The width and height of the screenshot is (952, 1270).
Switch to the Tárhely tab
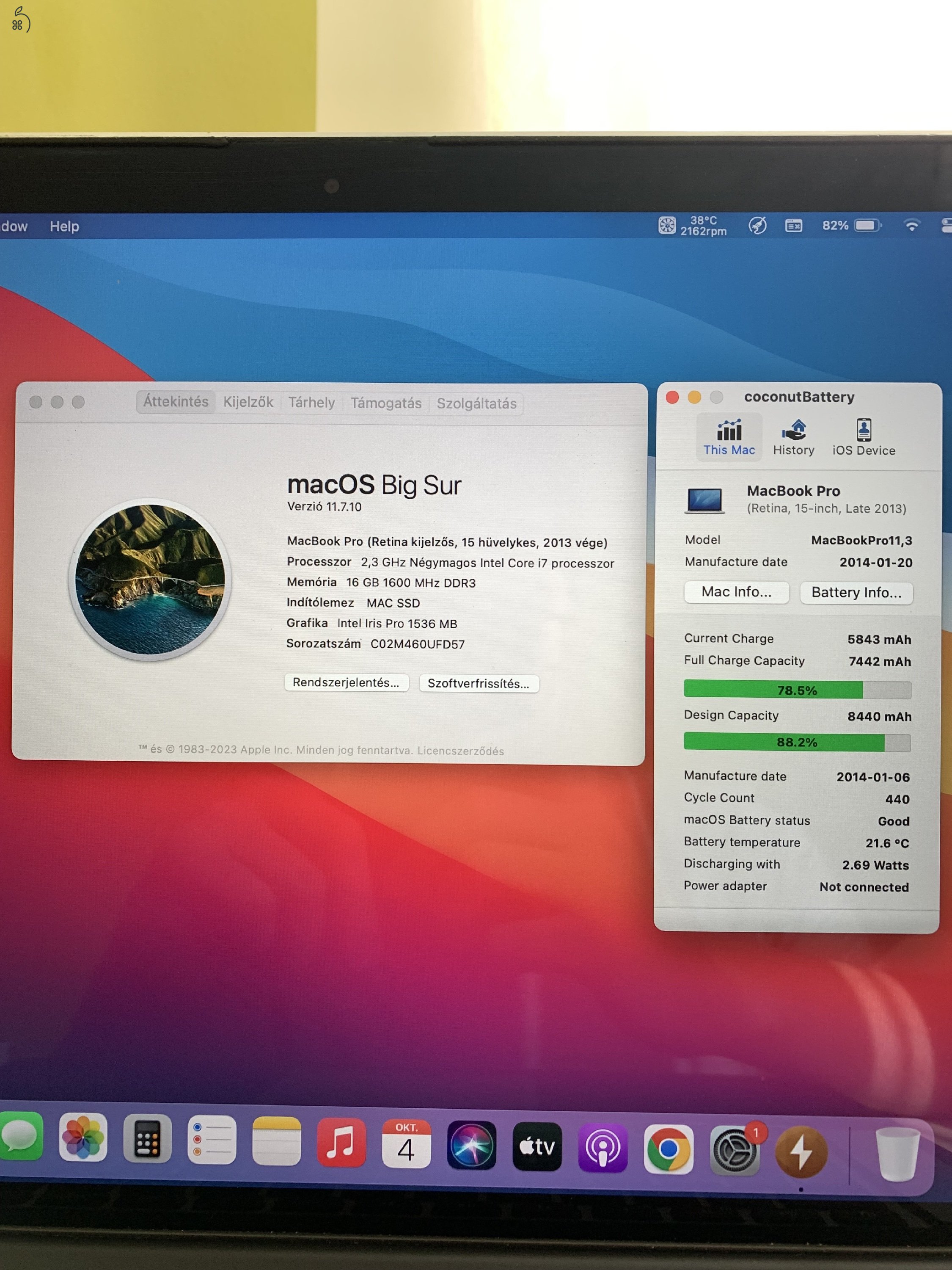click(x=311, y=403)
